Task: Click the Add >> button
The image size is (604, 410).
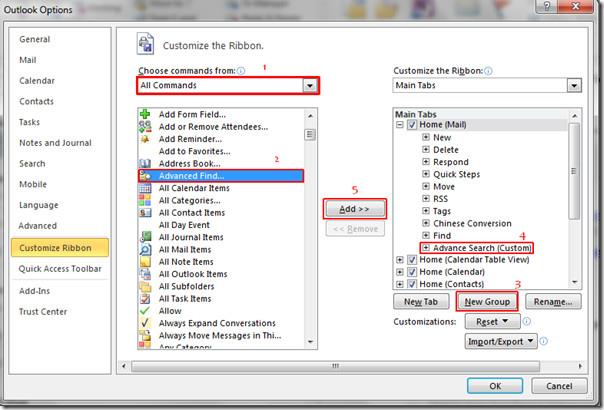Action: (355, 209)
